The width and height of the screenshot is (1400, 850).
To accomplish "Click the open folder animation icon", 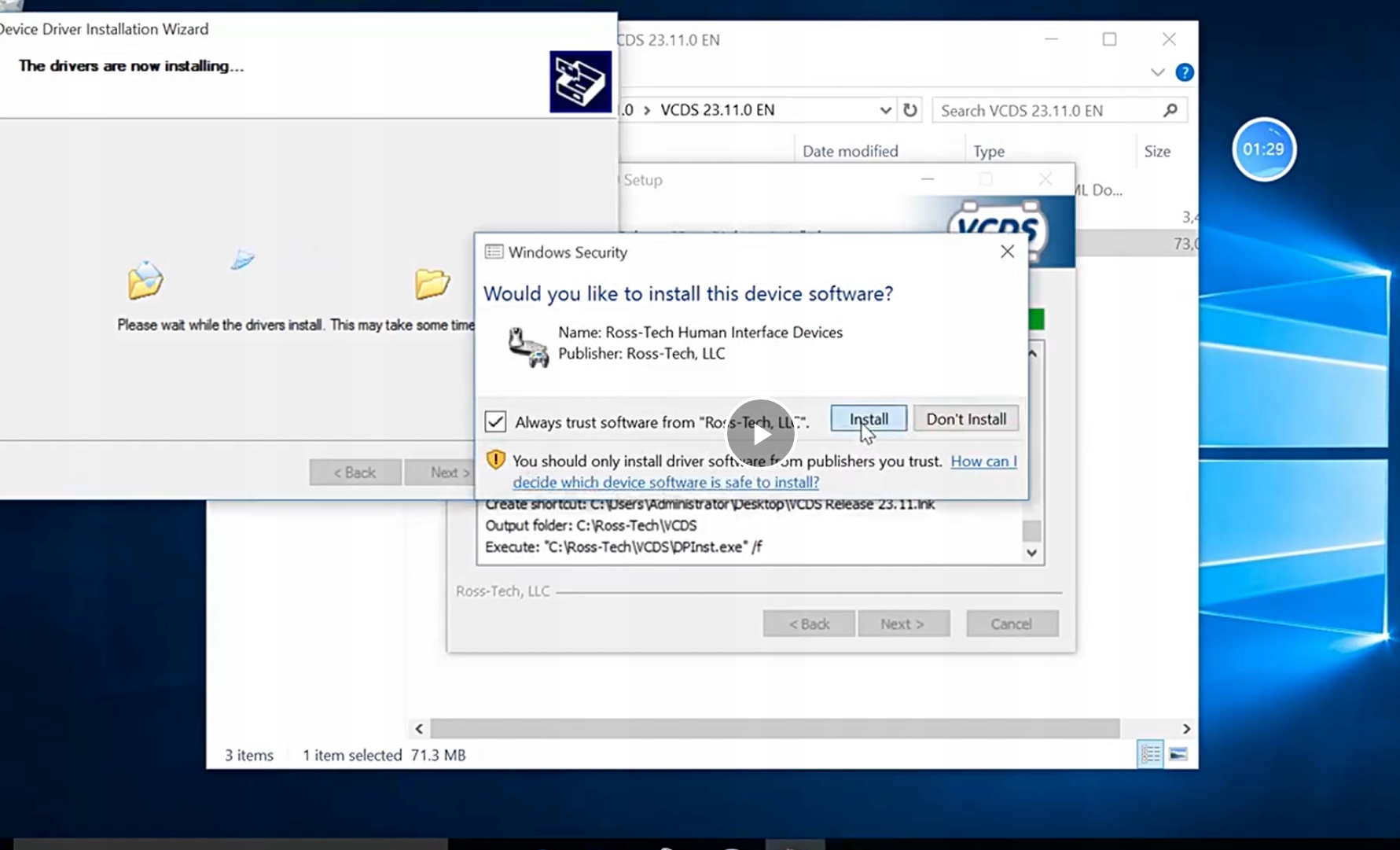I will point(145,280).
